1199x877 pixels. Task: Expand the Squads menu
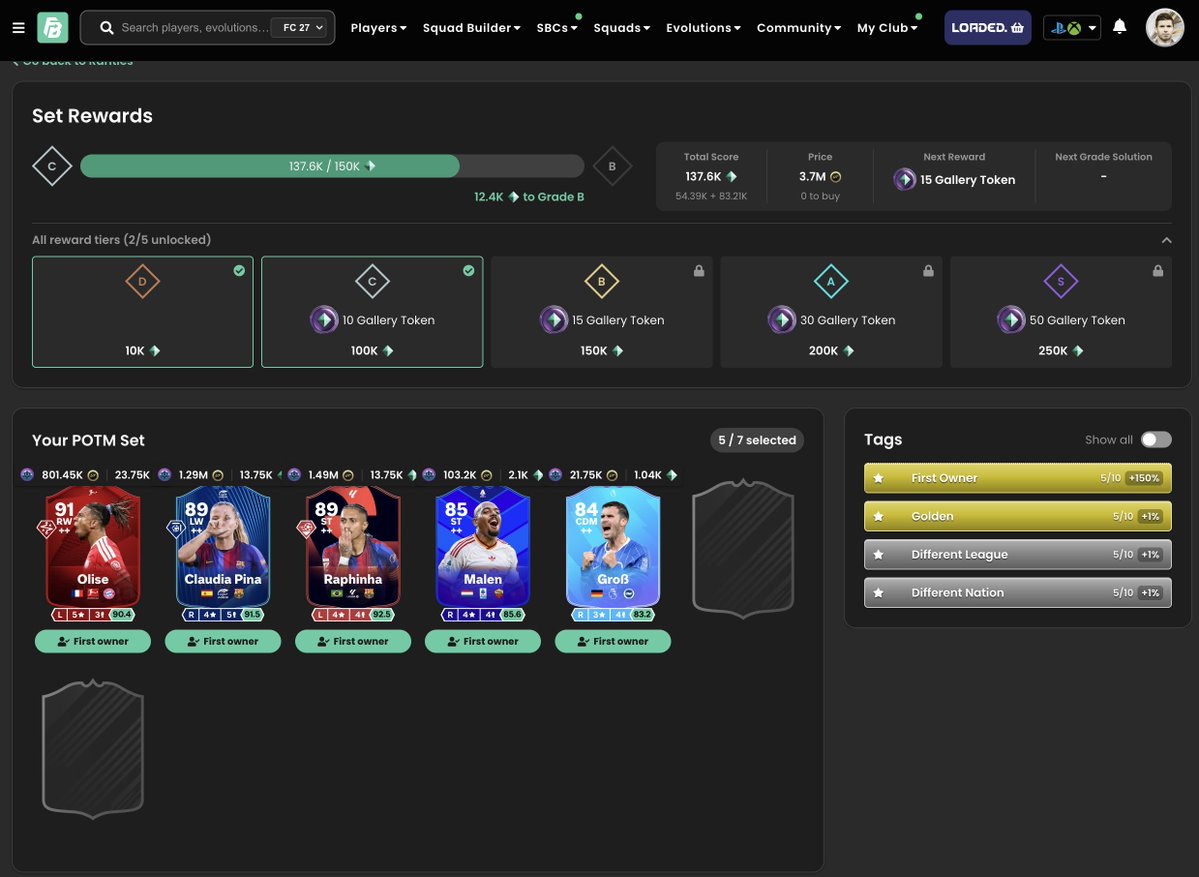pyautogui.click(x=622, y=28)
